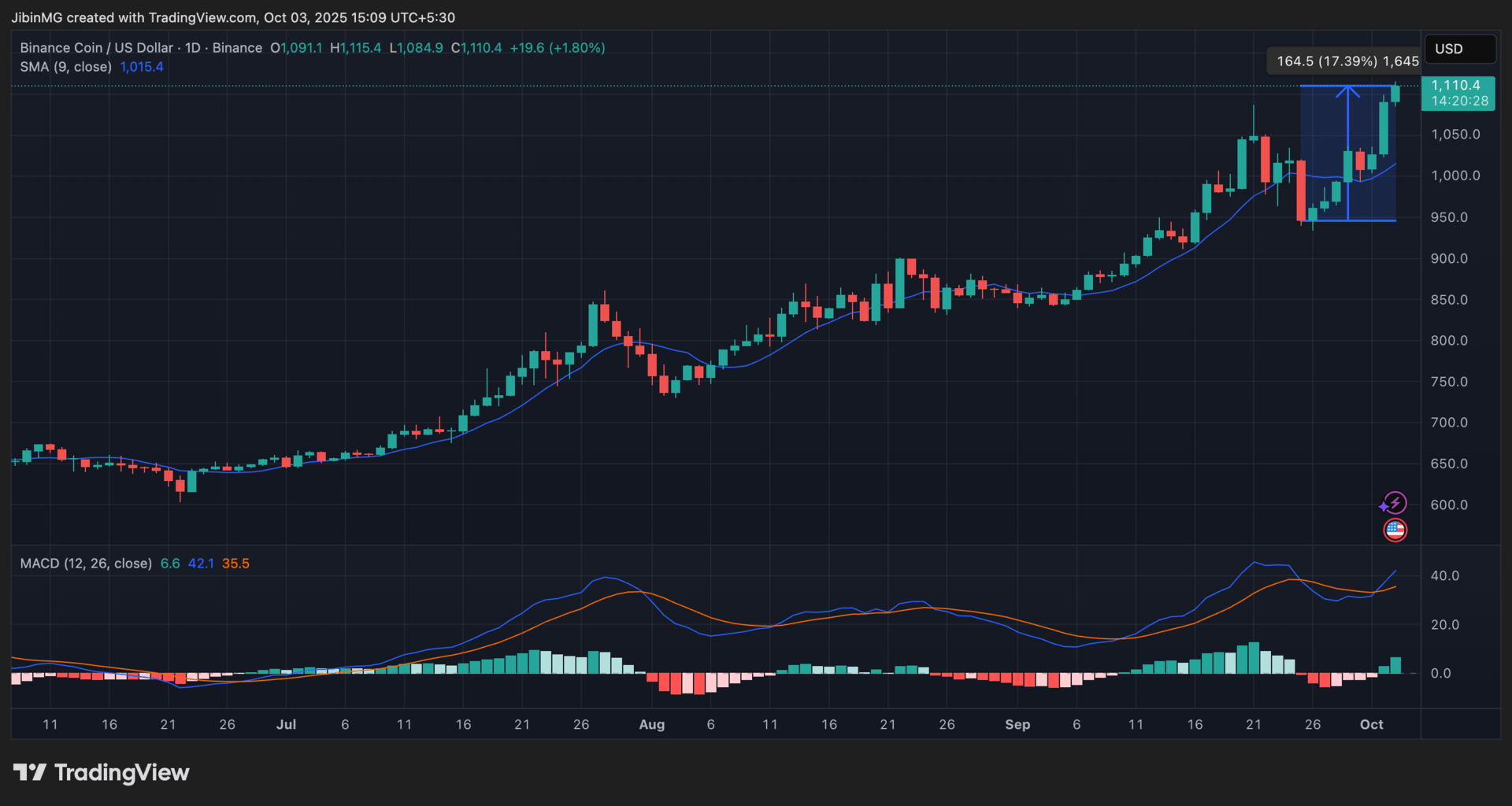Click the "Jul" label on the time axis
Viewport: 1512px width, 806px height.
tap(286, 724)
